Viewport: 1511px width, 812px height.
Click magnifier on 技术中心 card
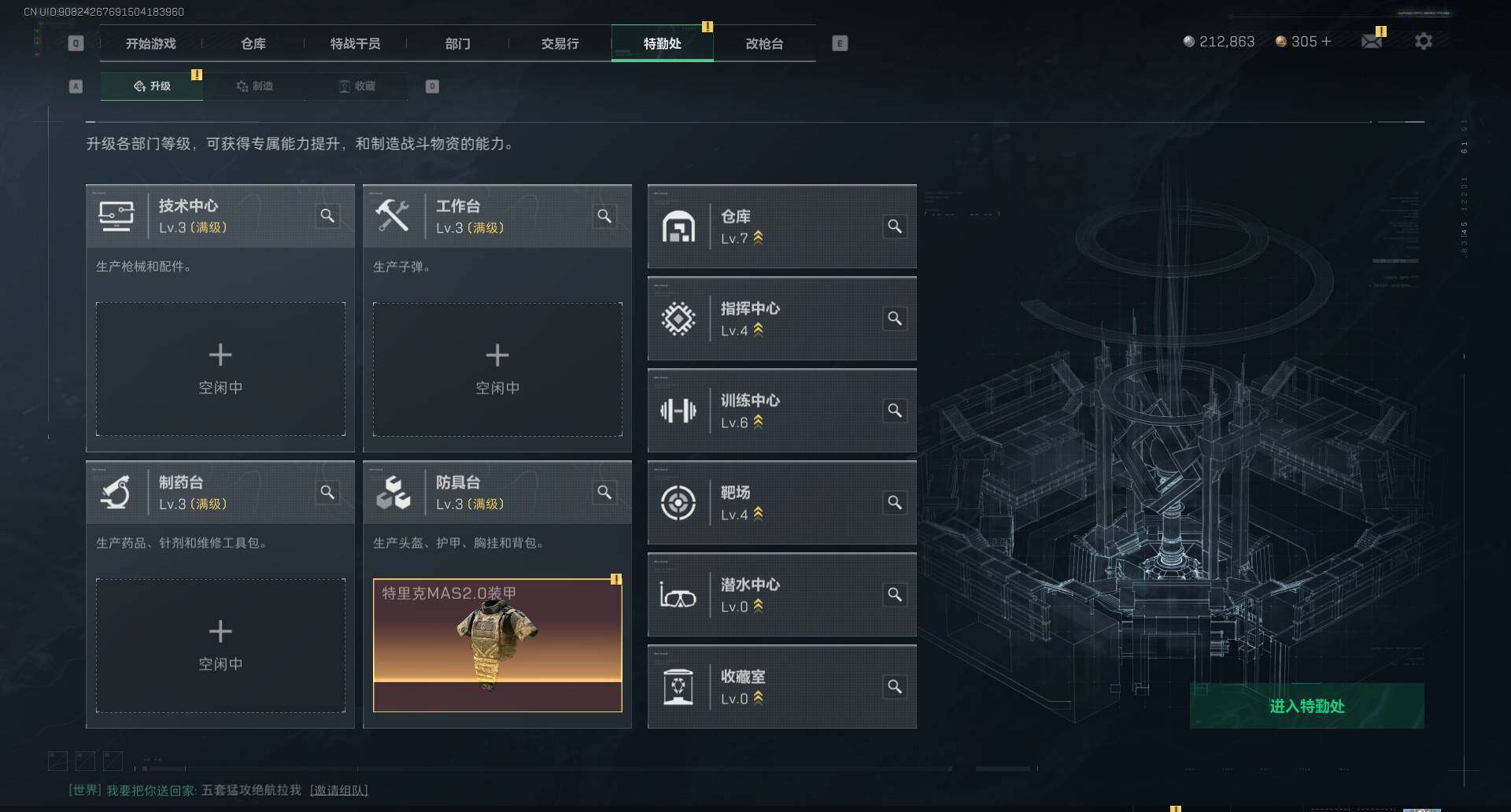point(327,216)
